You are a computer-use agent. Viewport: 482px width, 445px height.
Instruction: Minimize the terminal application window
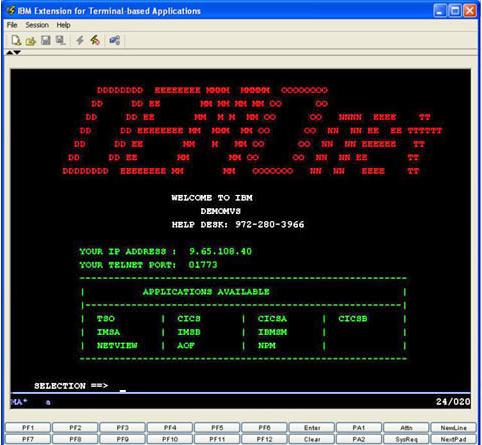tap(440, 11)
